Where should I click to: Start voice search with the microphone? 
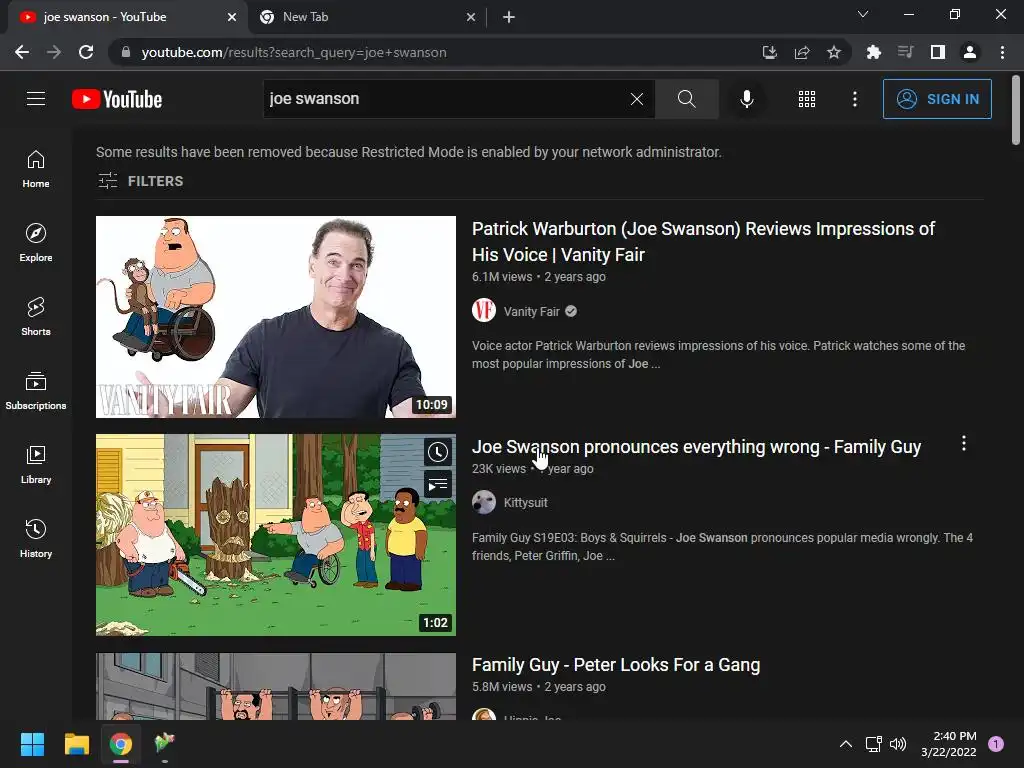(x=746, y=99)
